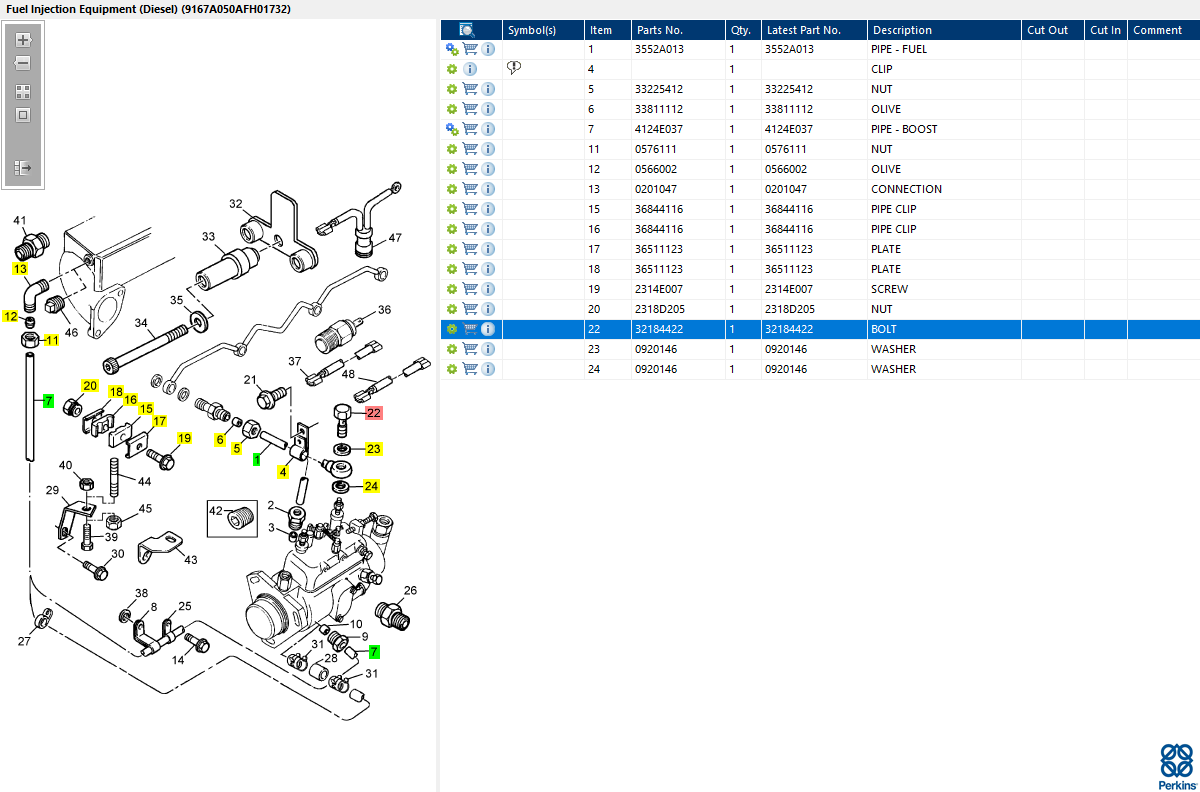This screenshot has height=792, width=1200.
Task: Click the four-squares grid view icon
Action: pyautogui.click(x=23, y=91)
